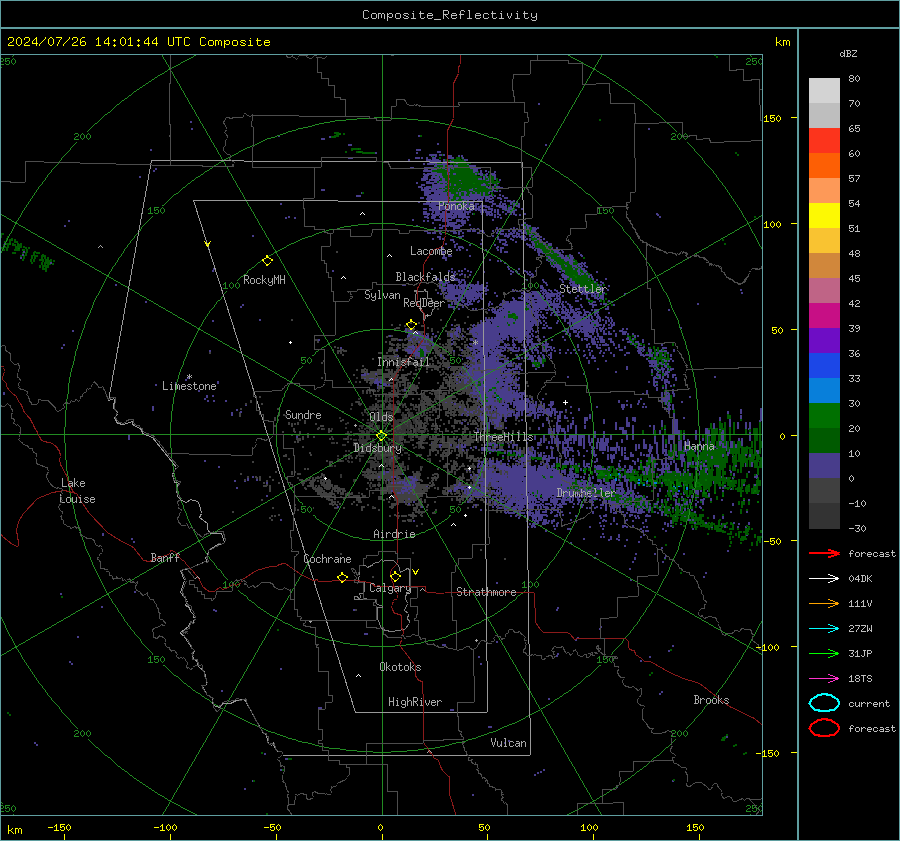The height and width of the screenshot is (841, 900).
Task: Click the 'Calgary' city label
Action: click(x=390, y=588)
